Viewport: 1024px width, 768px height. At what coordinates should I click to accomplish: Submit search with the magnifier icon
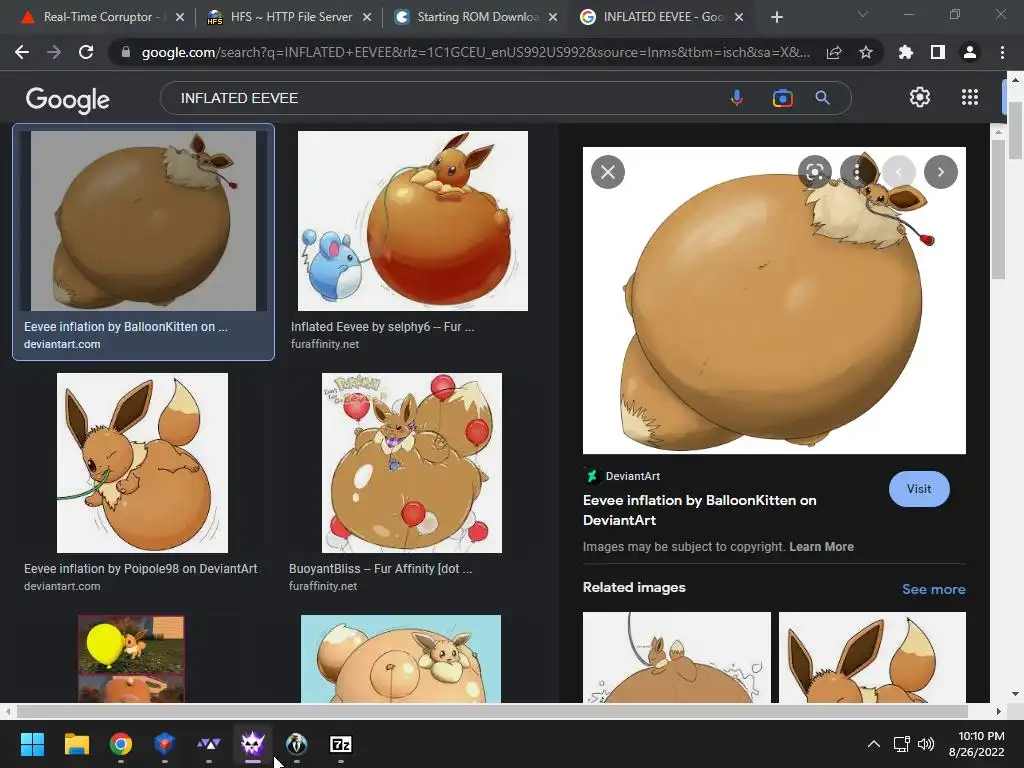822,98
